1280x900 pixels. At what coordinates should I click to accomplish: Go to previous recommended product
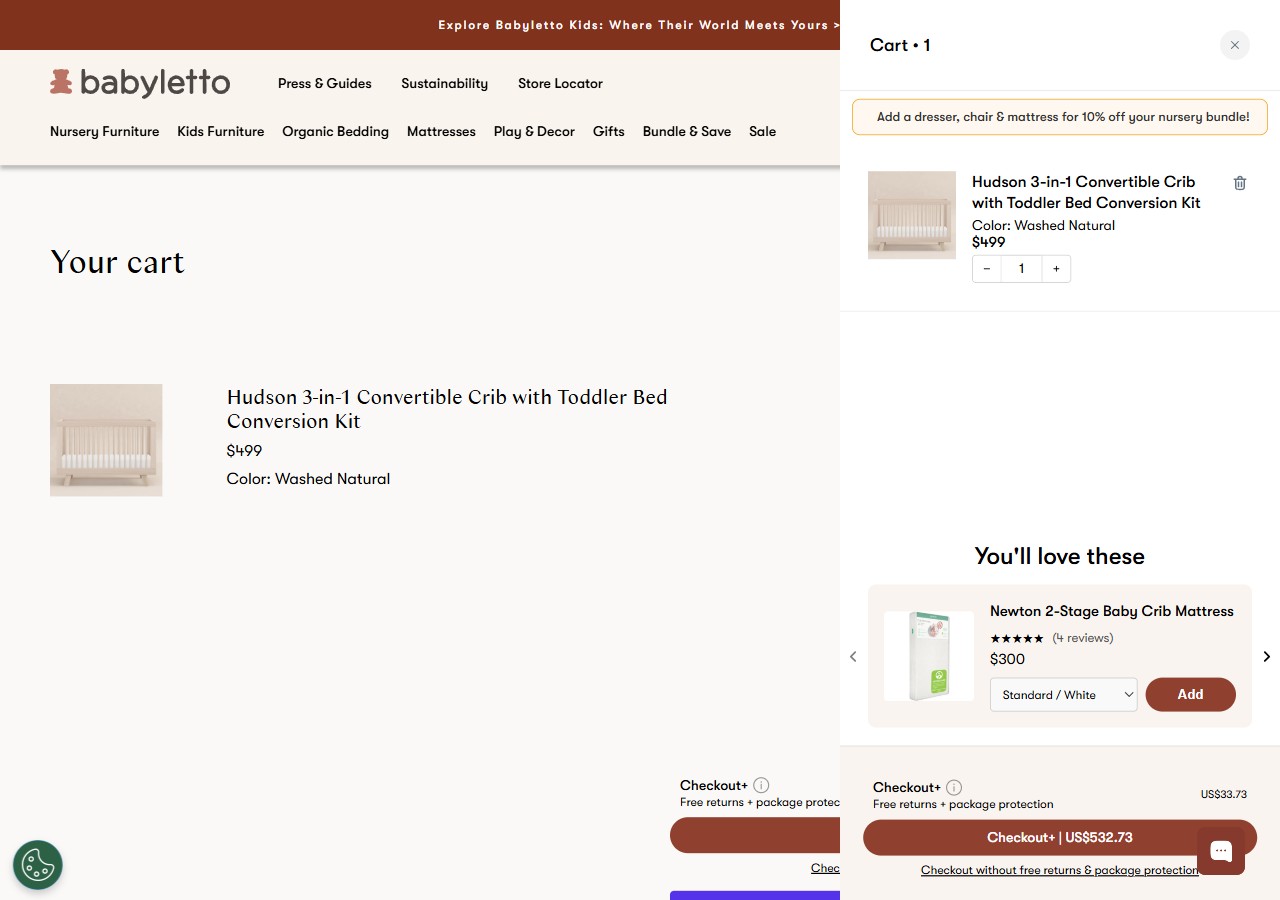point(853,656)
